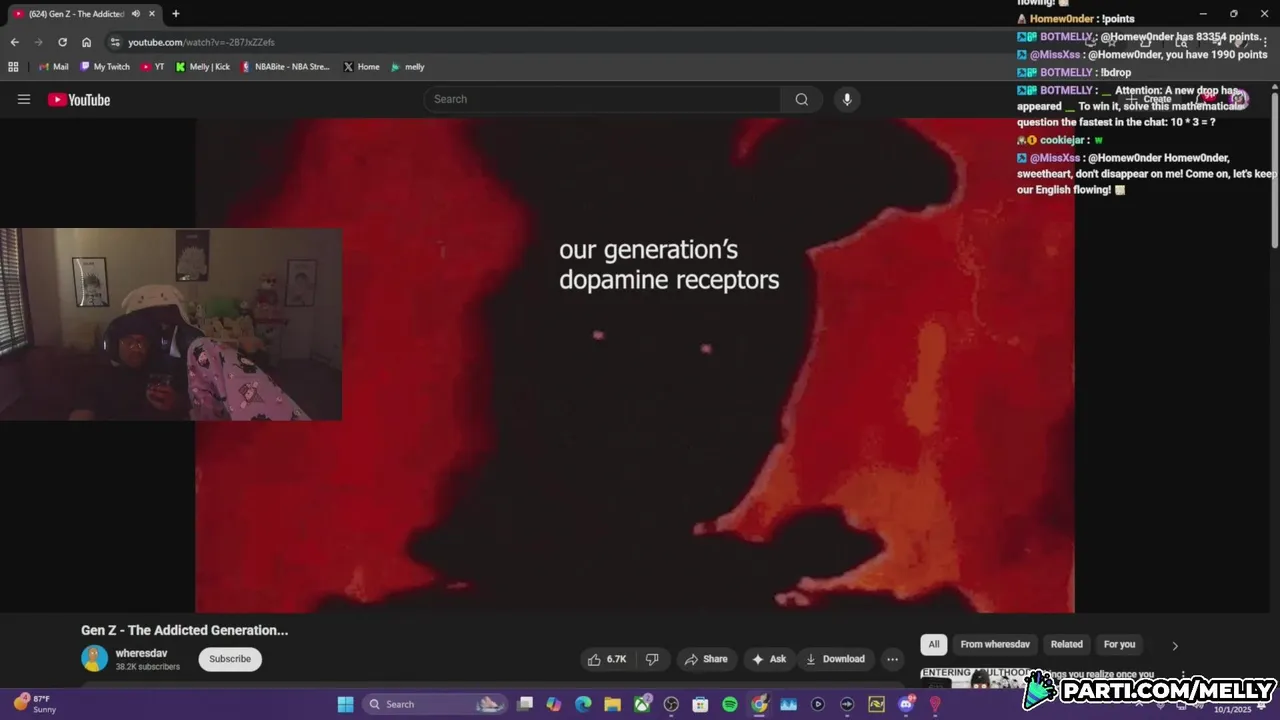Click the page vertical scrollbar
1280x720 pixels.
pos(1275,170)
